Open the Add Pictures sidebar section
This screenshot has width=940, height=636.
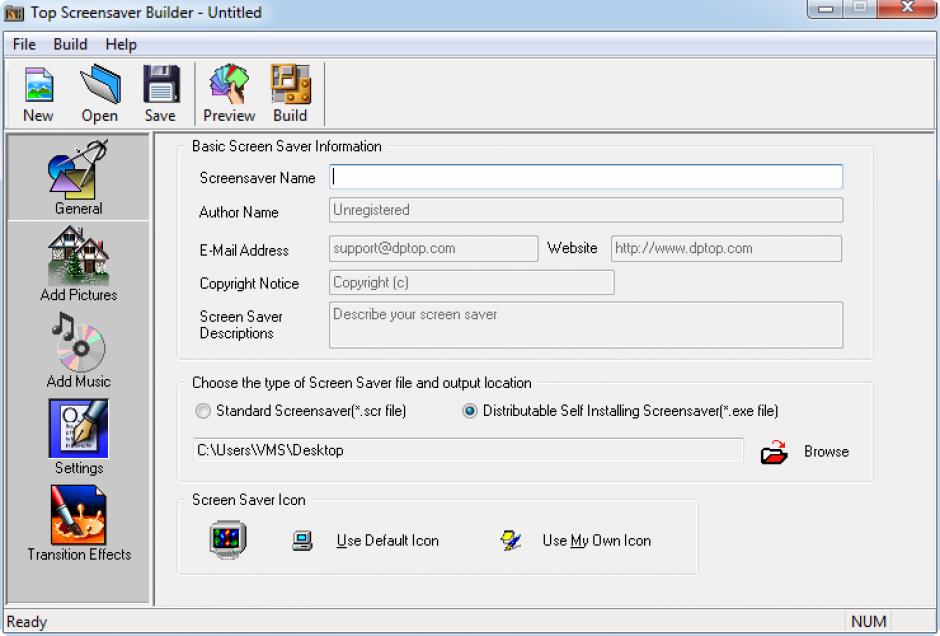click(x=78, y=264)
